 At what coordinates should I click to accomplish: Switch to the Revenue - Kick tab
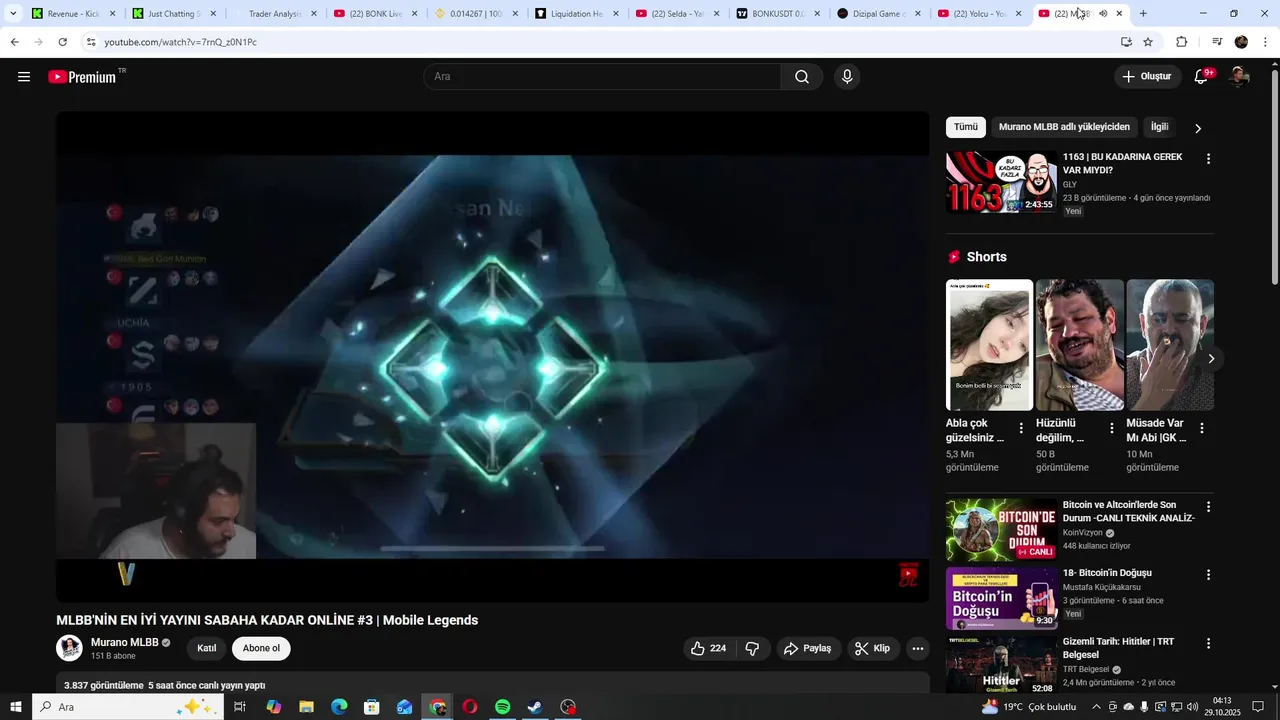(73, 14)
